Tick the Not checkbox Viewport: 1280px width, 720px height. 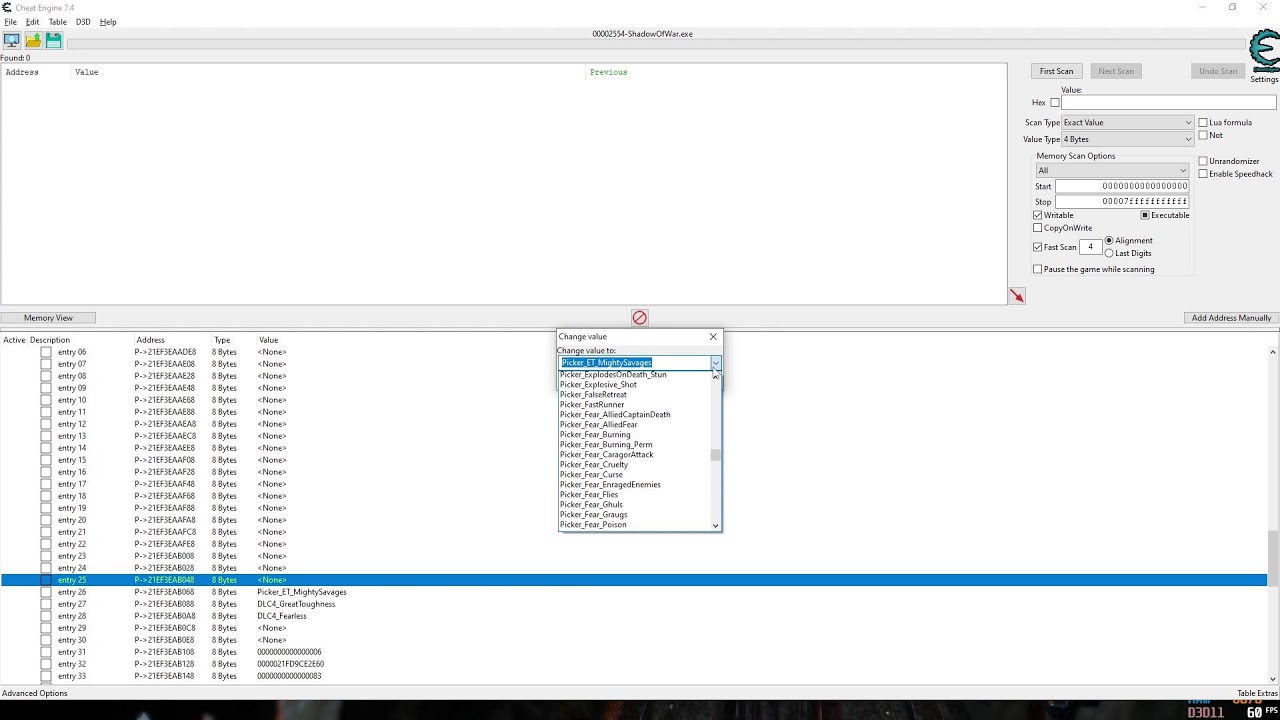(1203, 135)
